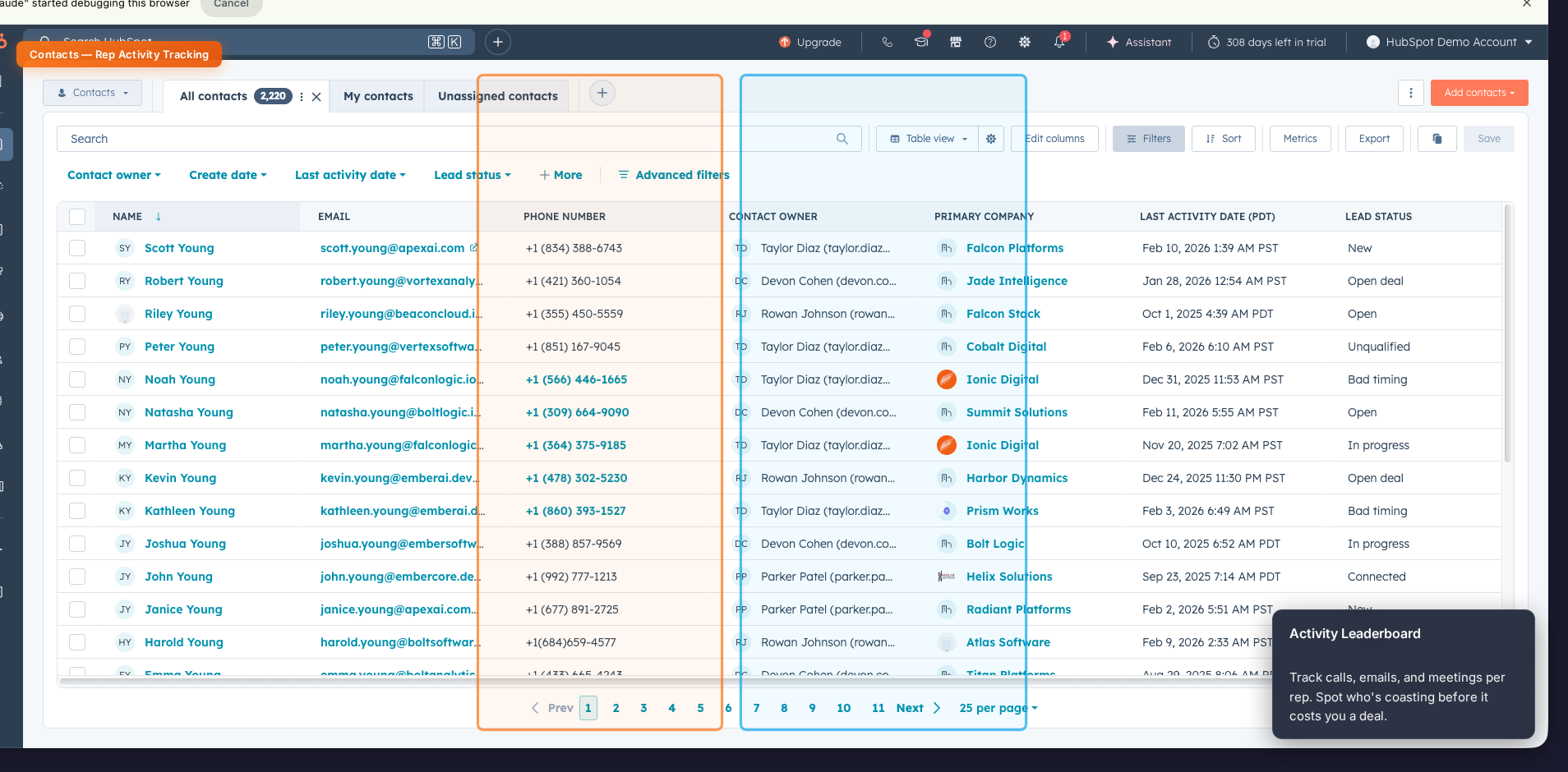
Task: Click Prism Works company logo icon
Action: pos(947,511)
